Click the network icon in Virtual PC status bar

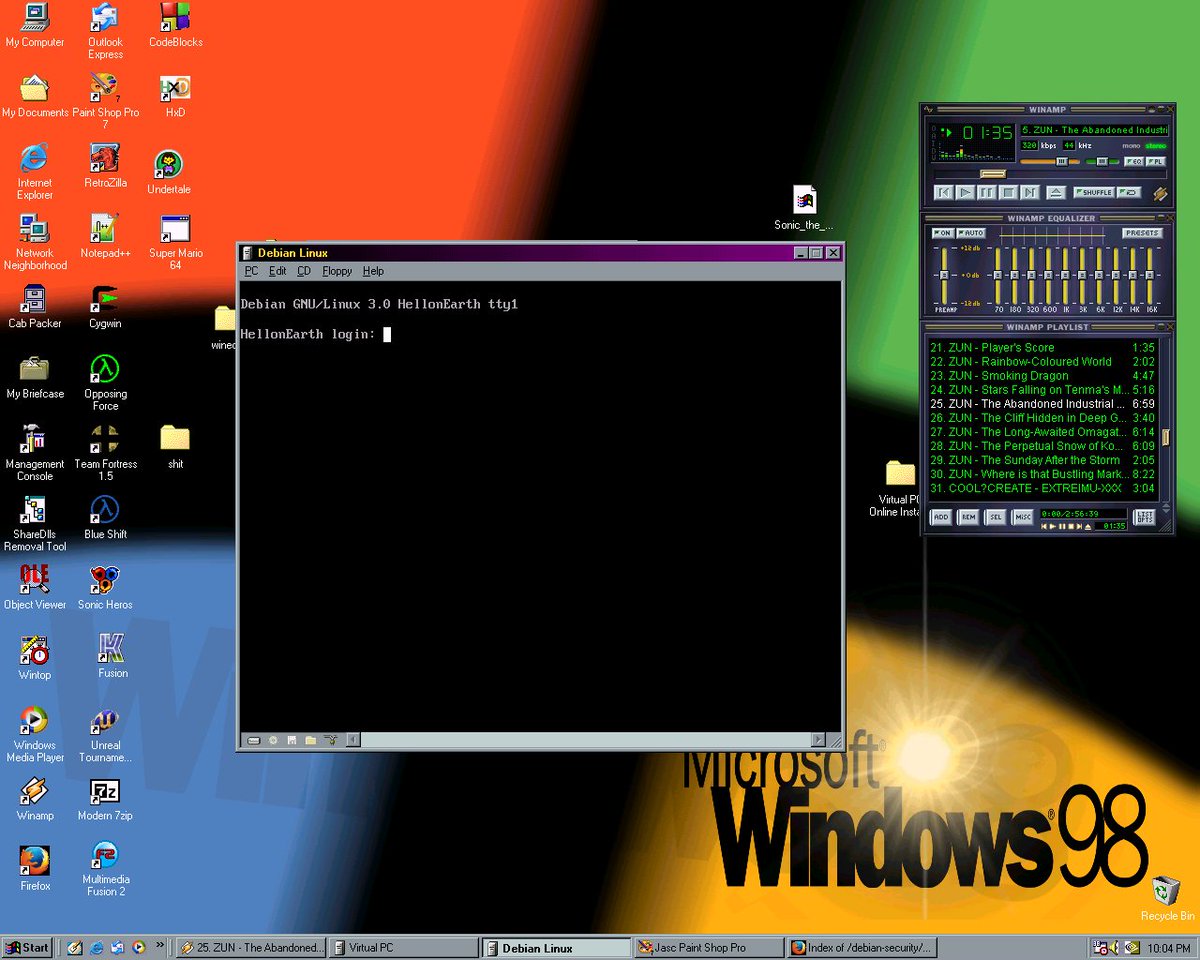pos(331,740)
